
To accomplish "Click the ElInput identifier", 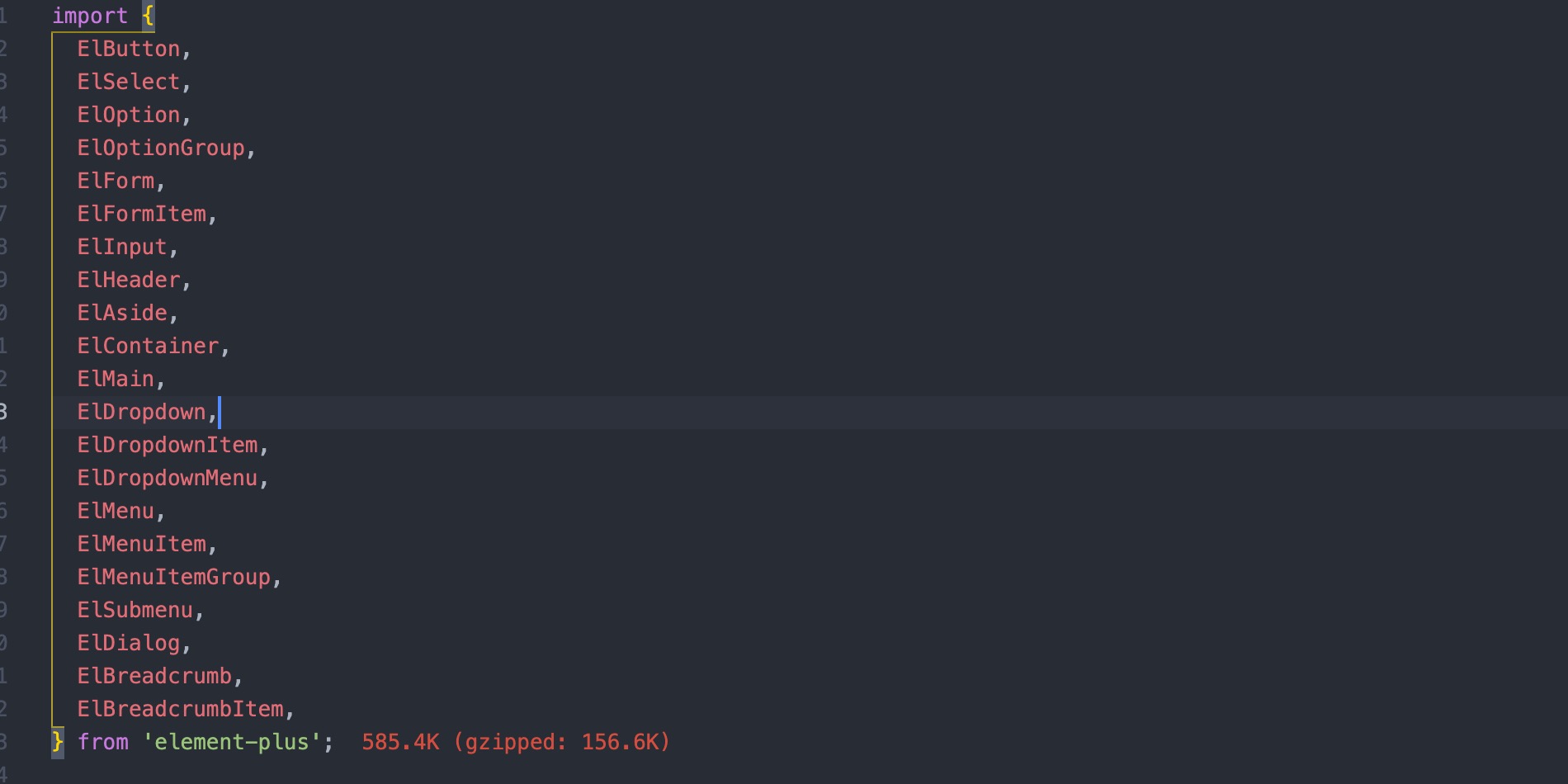I will tap(122, 247).
